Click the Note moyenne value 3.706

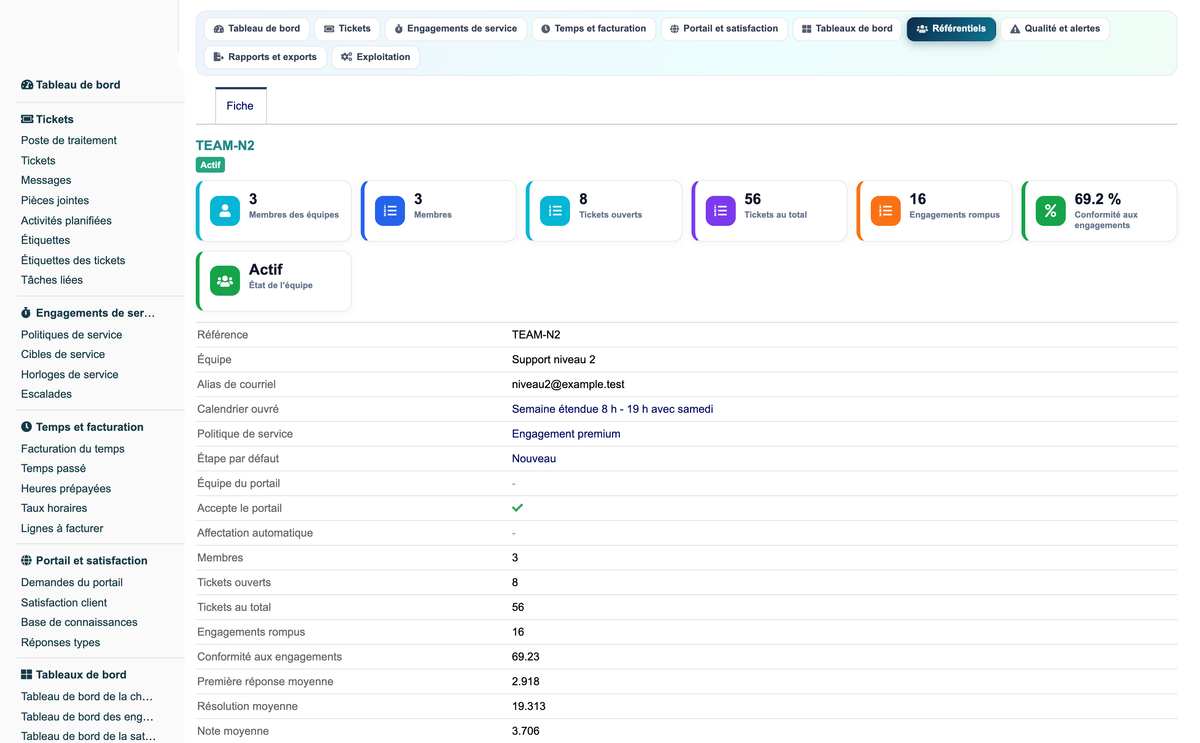click(526, 732)
